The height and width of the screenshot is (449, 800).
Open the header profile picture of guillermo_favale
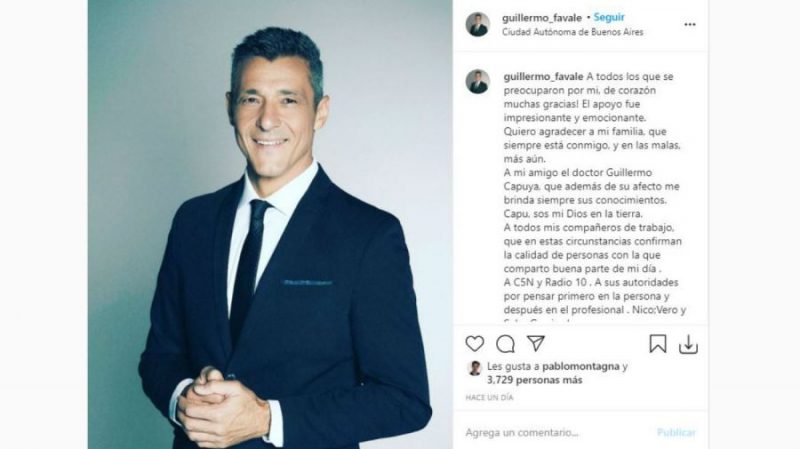click(478, 24)
